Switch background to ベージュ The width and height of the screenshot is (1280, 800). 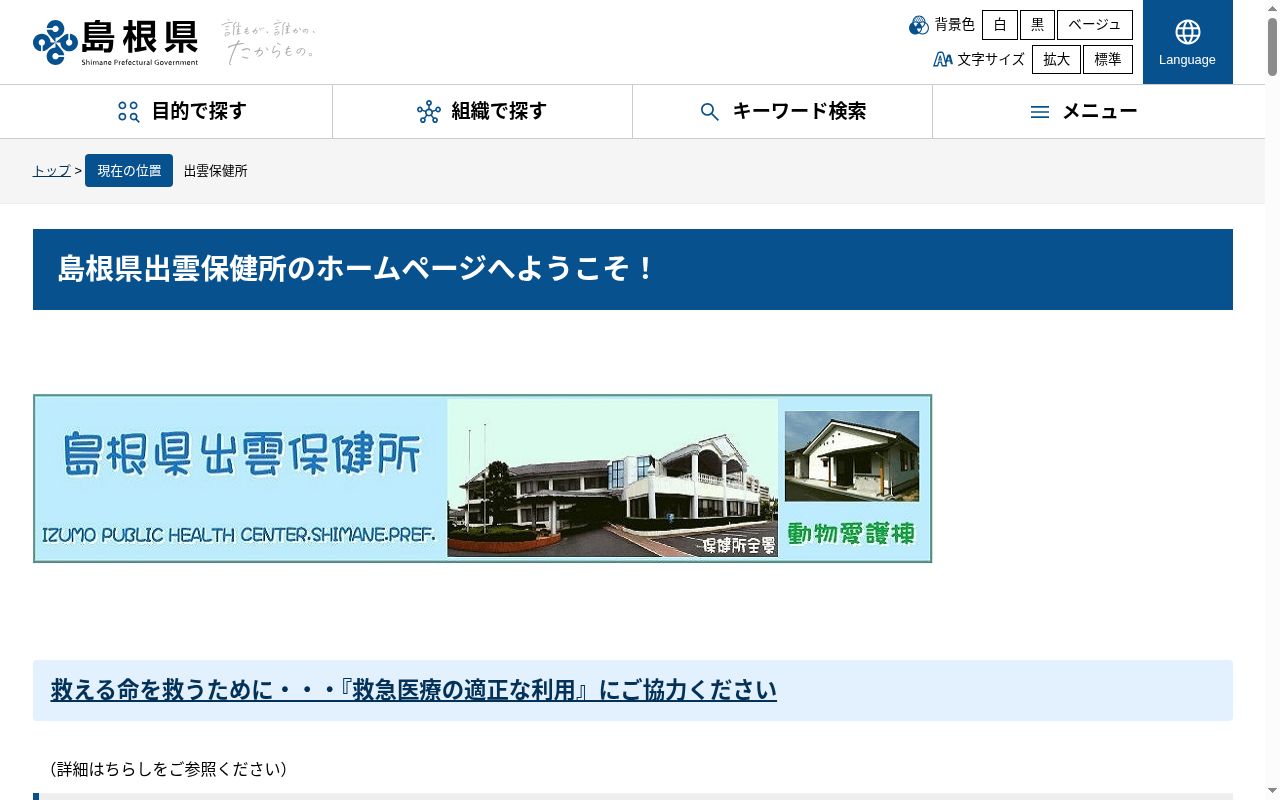(1095, 25)
